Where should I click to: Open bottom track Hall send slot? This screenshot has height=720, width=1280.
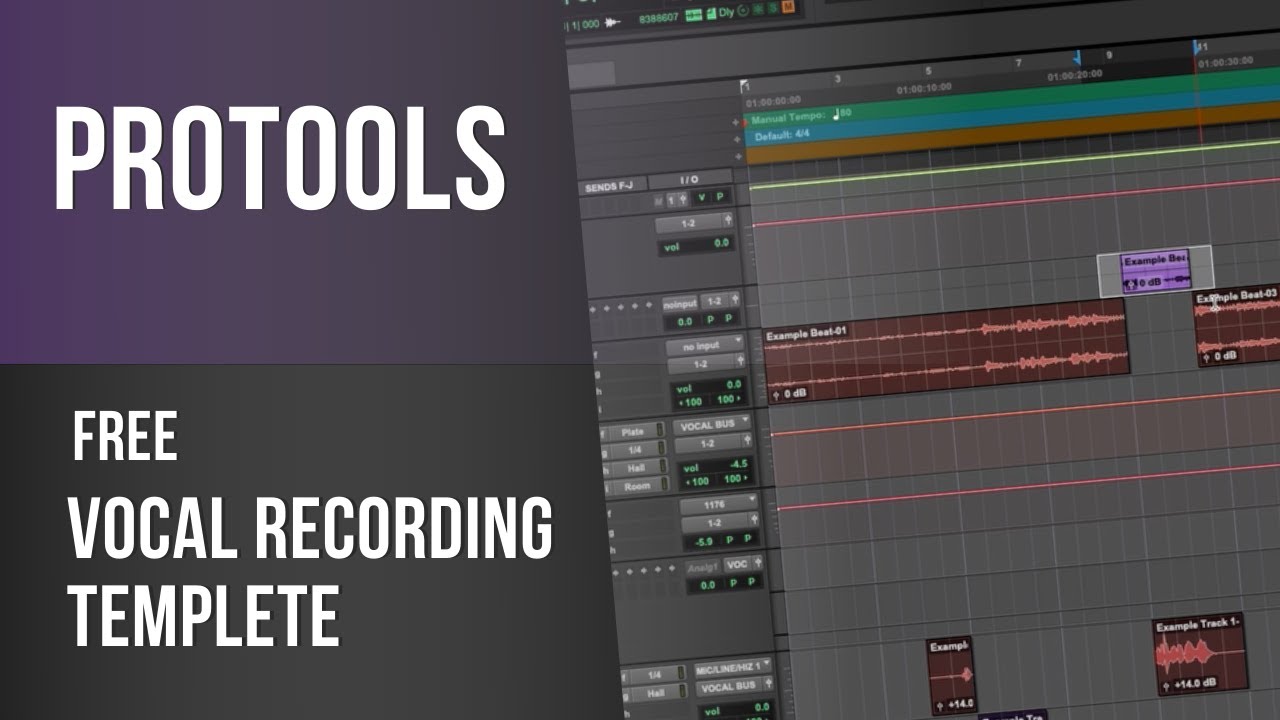click(x=657, y=694)
